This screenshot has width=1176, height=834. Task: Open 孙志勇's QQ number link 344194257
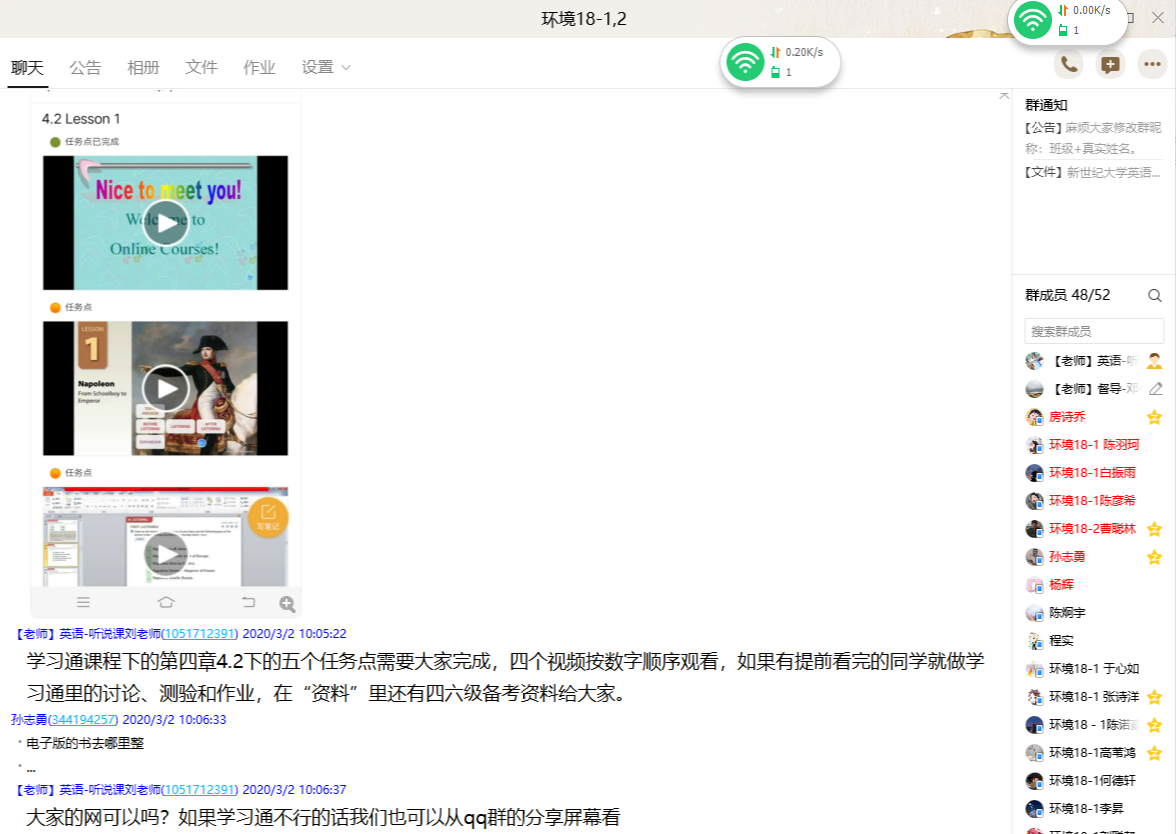coord(83,719)
